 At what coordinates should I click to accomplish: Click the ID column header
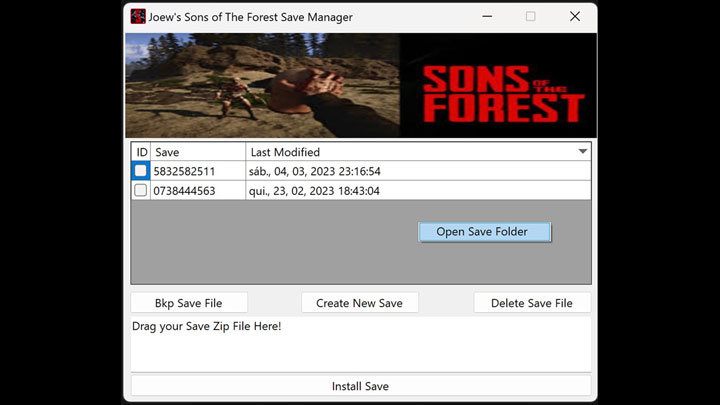(x=141, y=152)
